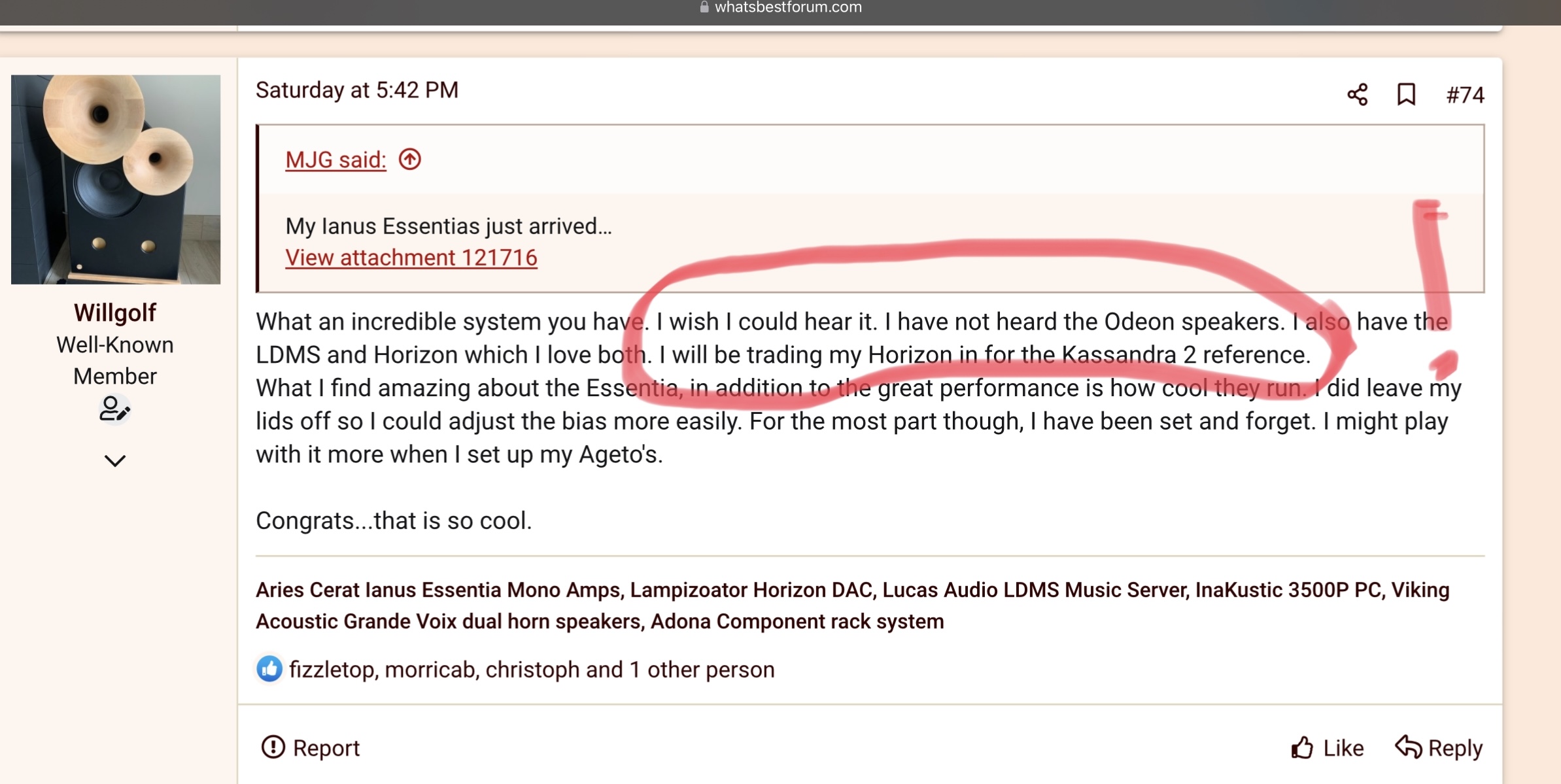Bookmark this post
The width and height of the screenshot is (1561, 784).
(1406, 95)
